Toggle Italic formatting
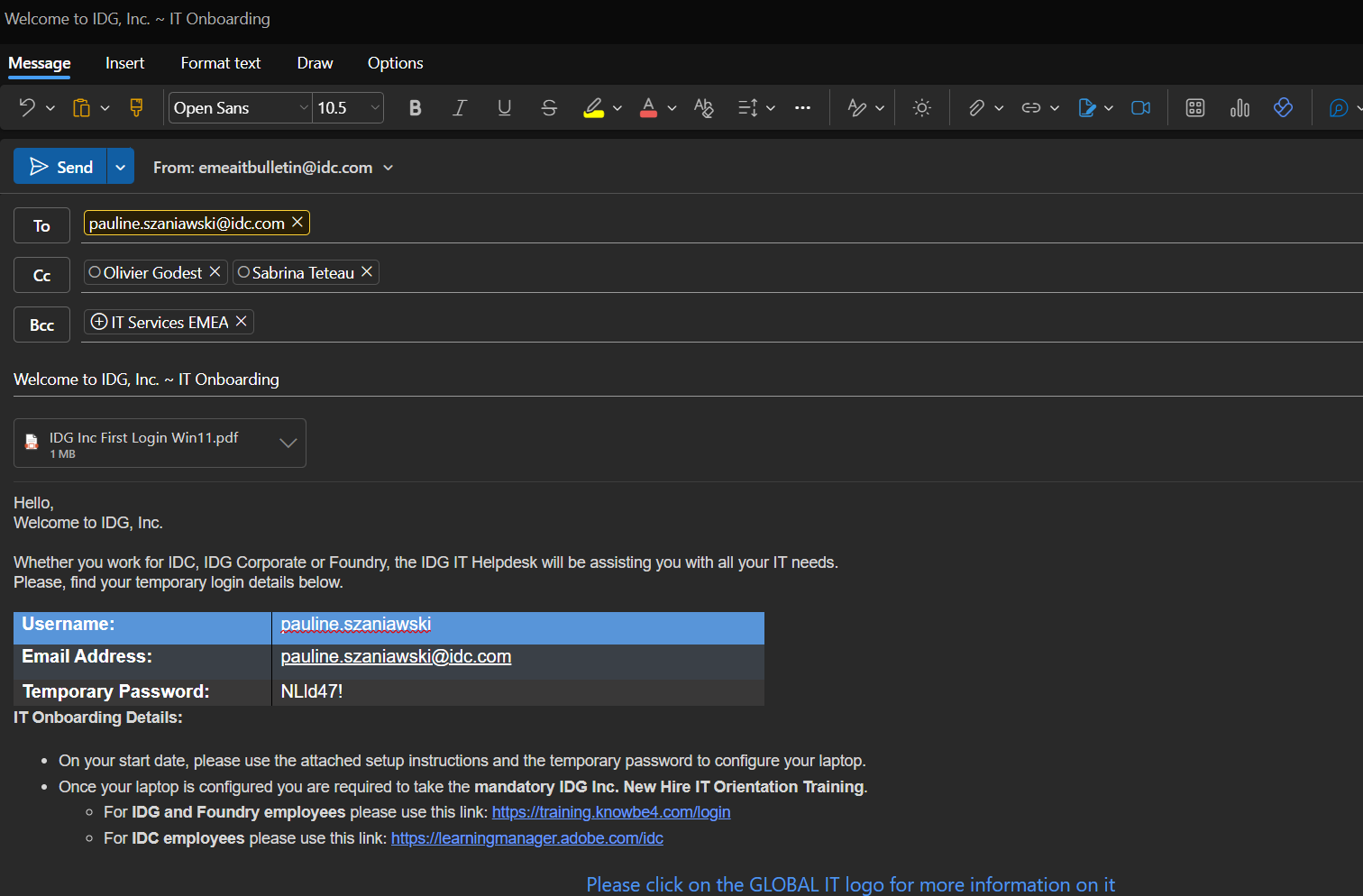The width and height of the screenshot is (1363, 896). pyautogui.click(x=460, y=108)
